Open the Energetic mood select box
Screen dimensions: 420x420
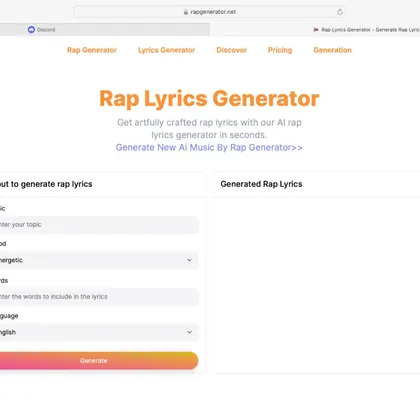(x=99, y=260)
